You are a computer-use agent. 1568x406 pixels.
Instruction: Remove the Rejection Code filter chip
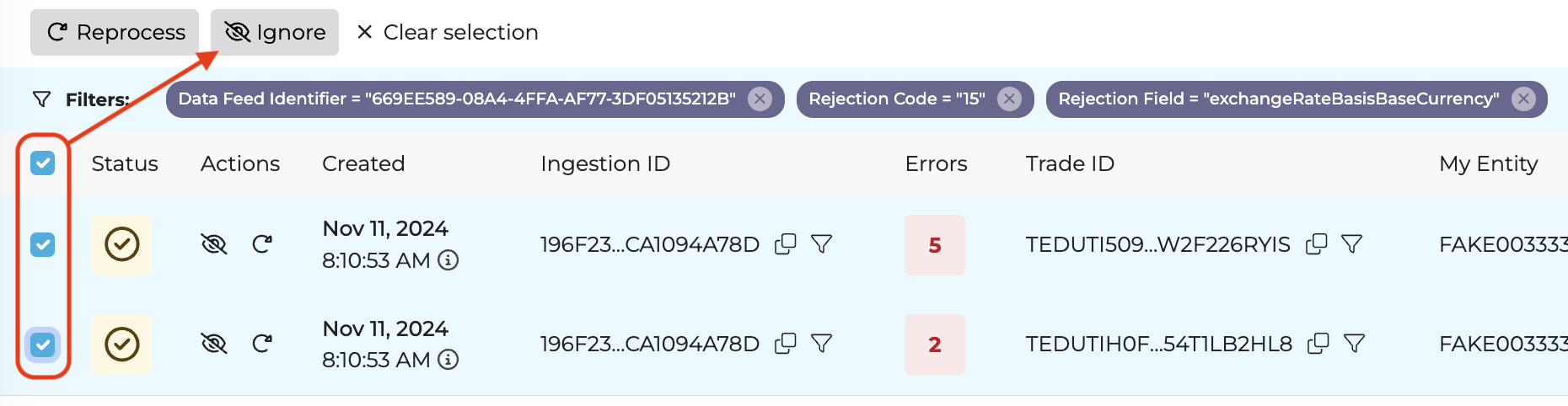coord(1009,99)
